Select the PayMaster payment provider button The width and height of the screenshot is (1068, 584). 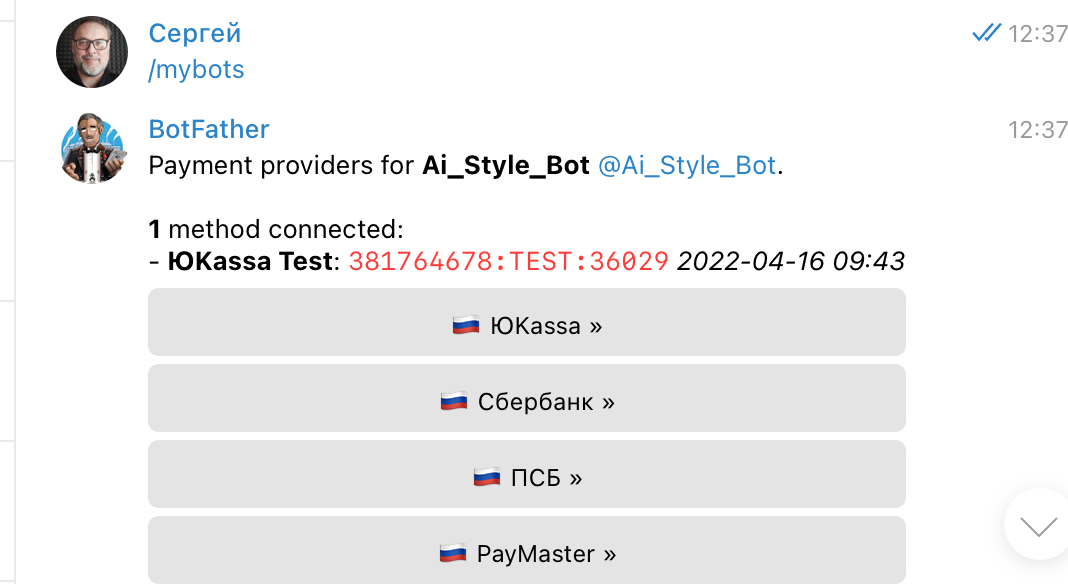(527, 550)
